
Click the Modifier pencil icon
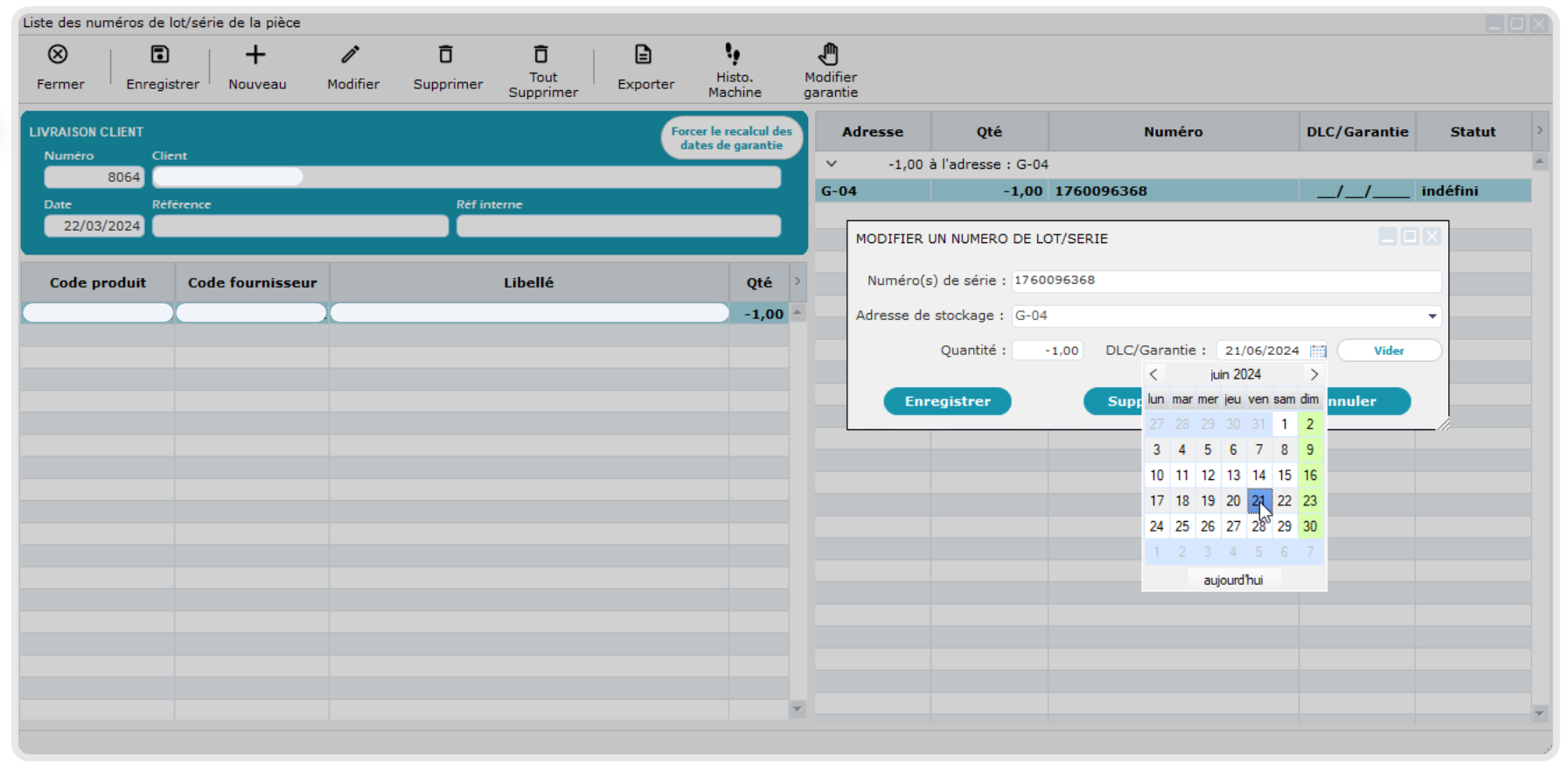coord(351,54)
